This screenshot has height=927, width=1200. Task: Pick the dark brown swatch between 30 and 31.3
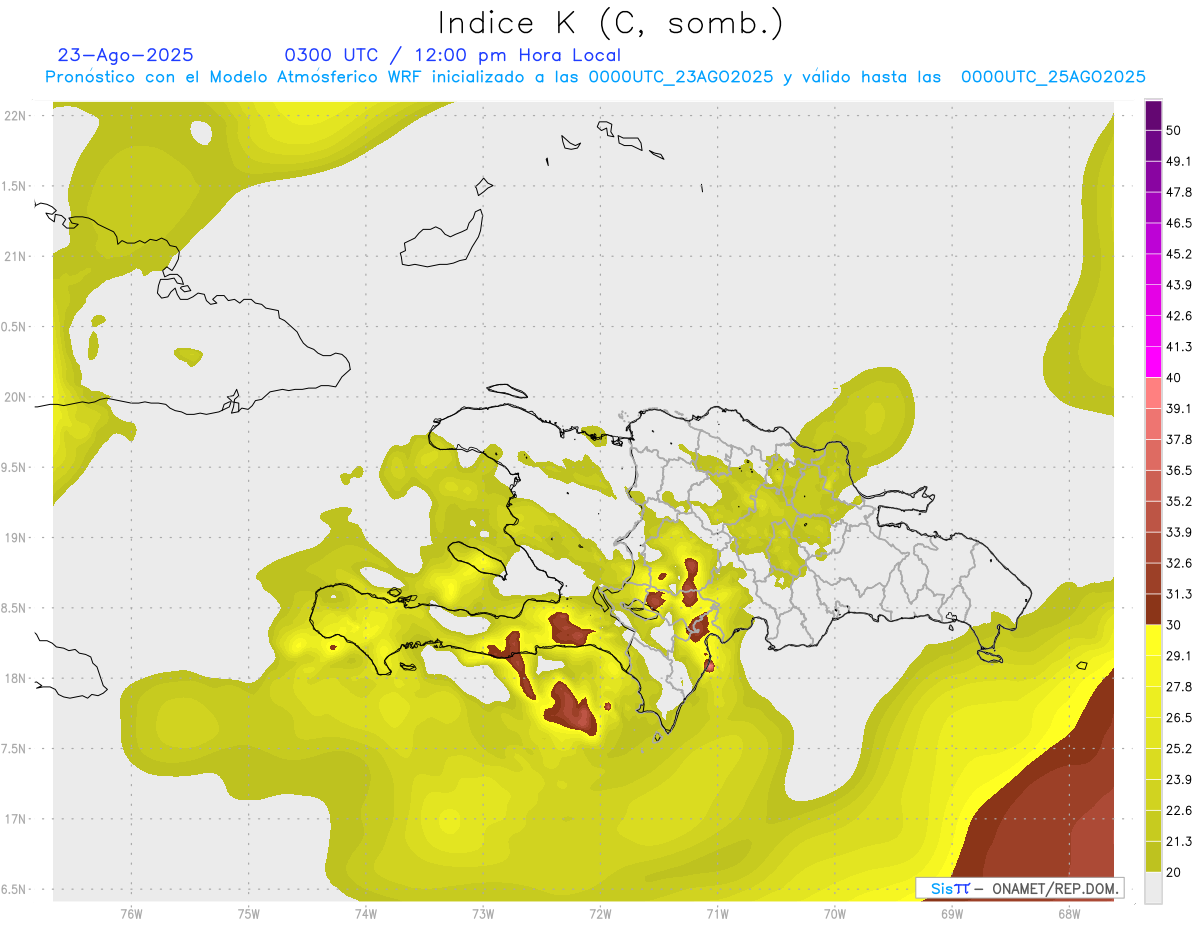[x=1153, y=609]
